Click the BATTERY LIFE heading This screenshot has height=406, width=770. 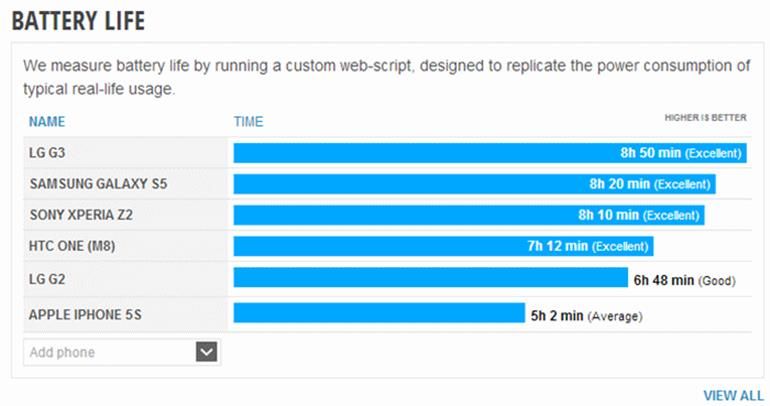coord(78,19)
